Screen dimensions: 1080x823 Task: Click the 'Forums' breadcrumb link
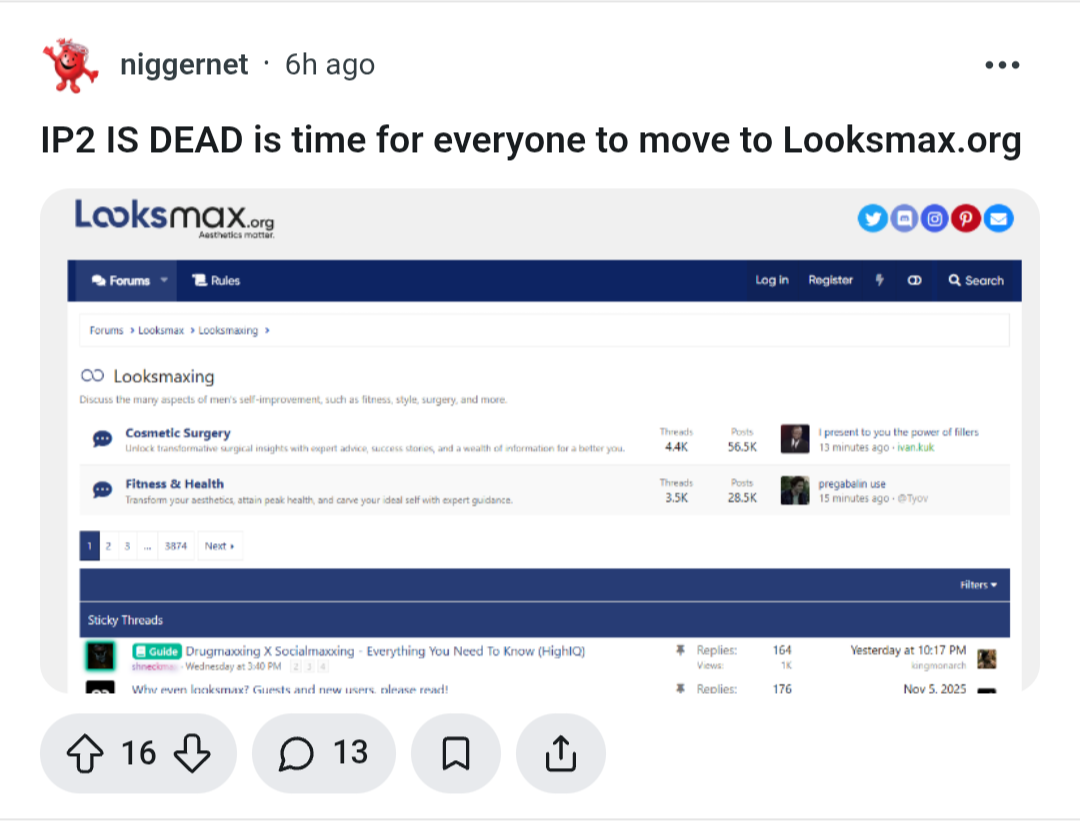pos(106,331)
